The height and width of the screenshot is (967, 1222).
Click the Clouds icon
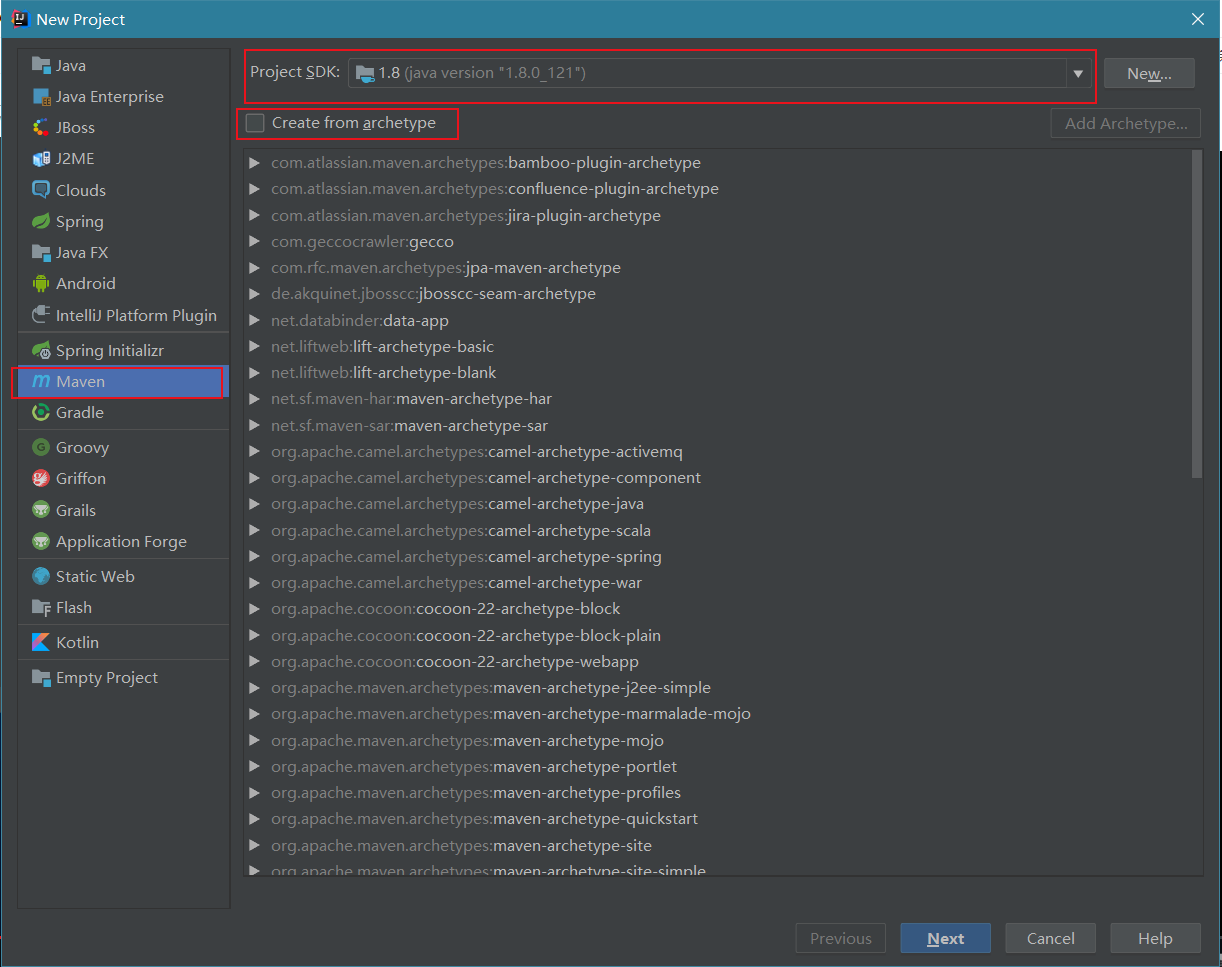click(41, 190)
